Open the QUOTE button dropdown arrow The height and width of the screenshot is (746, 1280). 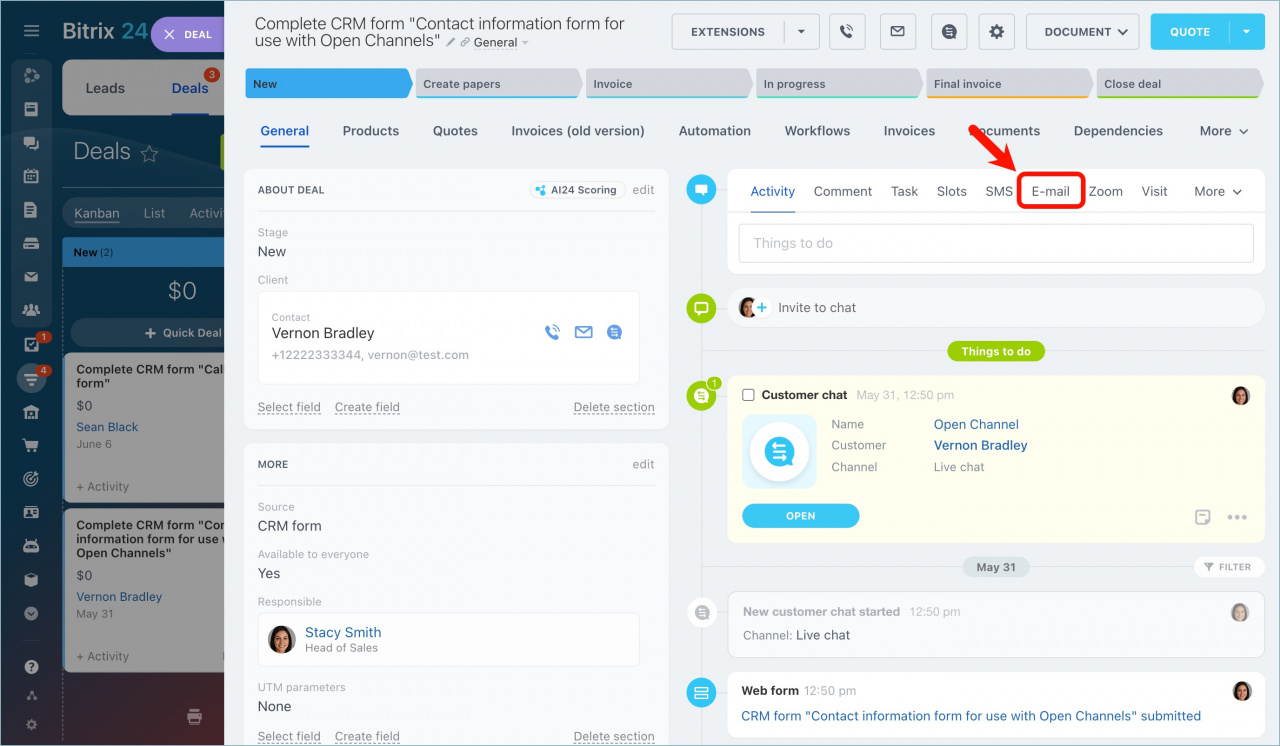pos(1246,32)
